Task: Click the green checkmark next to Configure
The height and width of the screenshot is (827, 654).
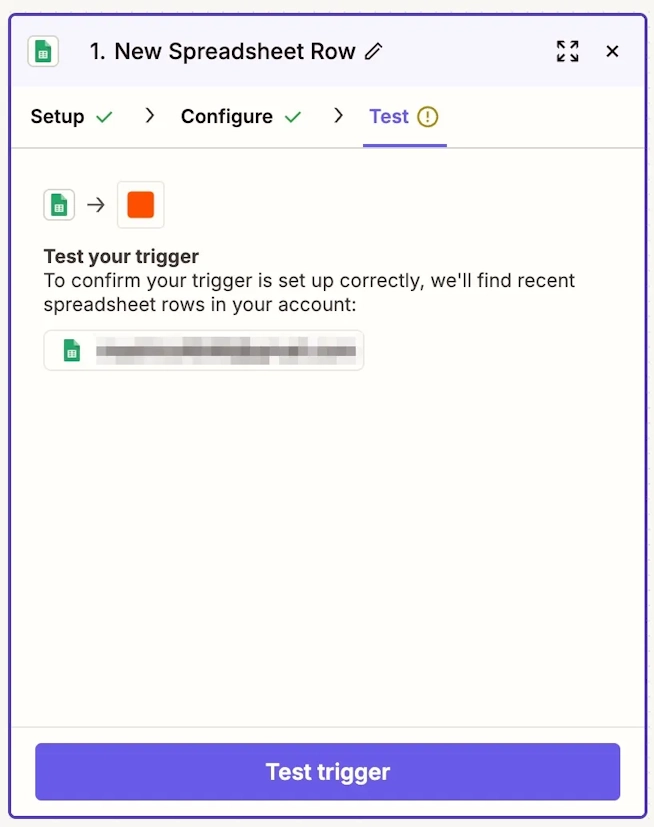Action: pos(293,117)
